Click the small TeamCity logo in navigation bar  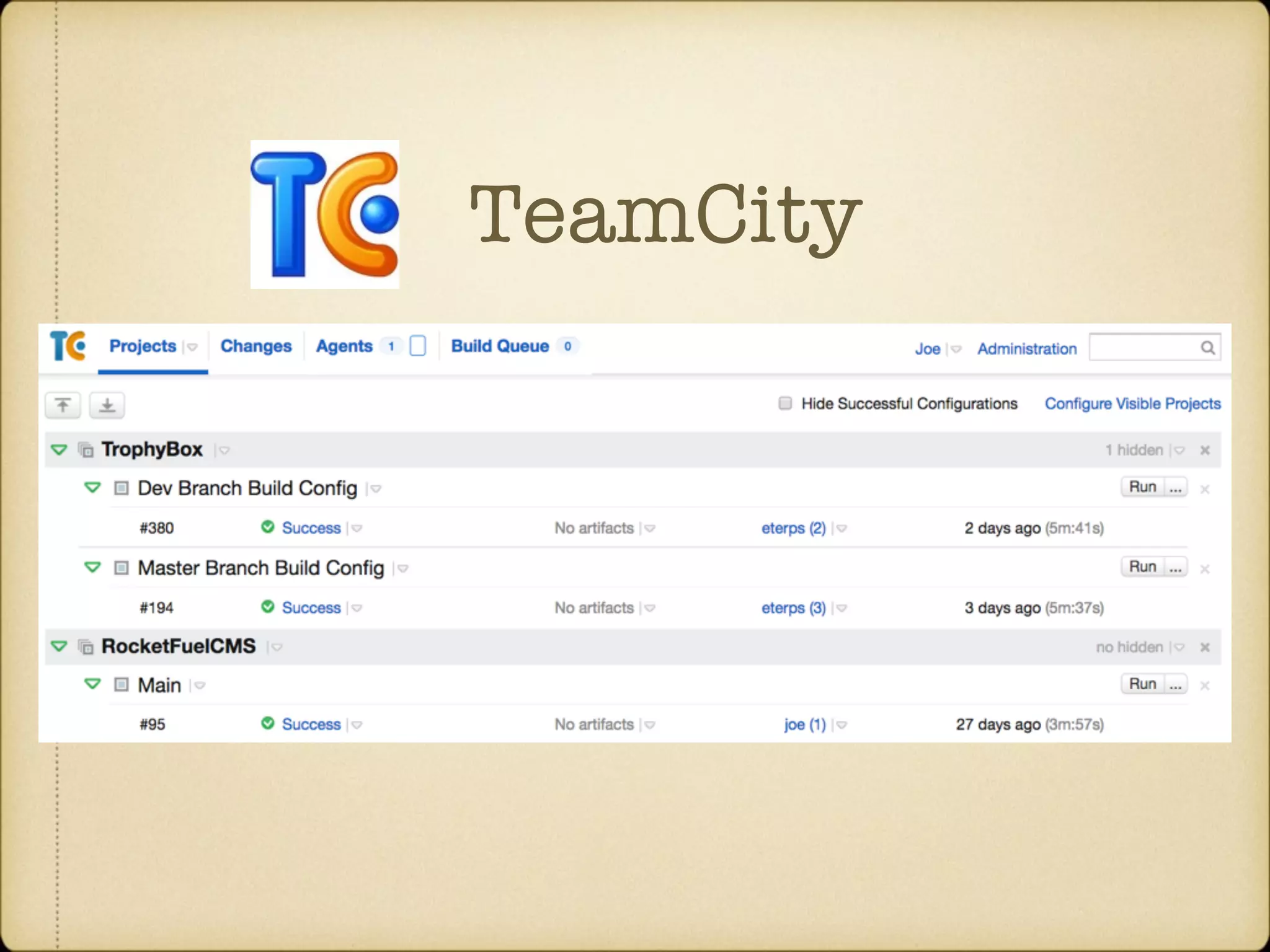coord(68,346)
